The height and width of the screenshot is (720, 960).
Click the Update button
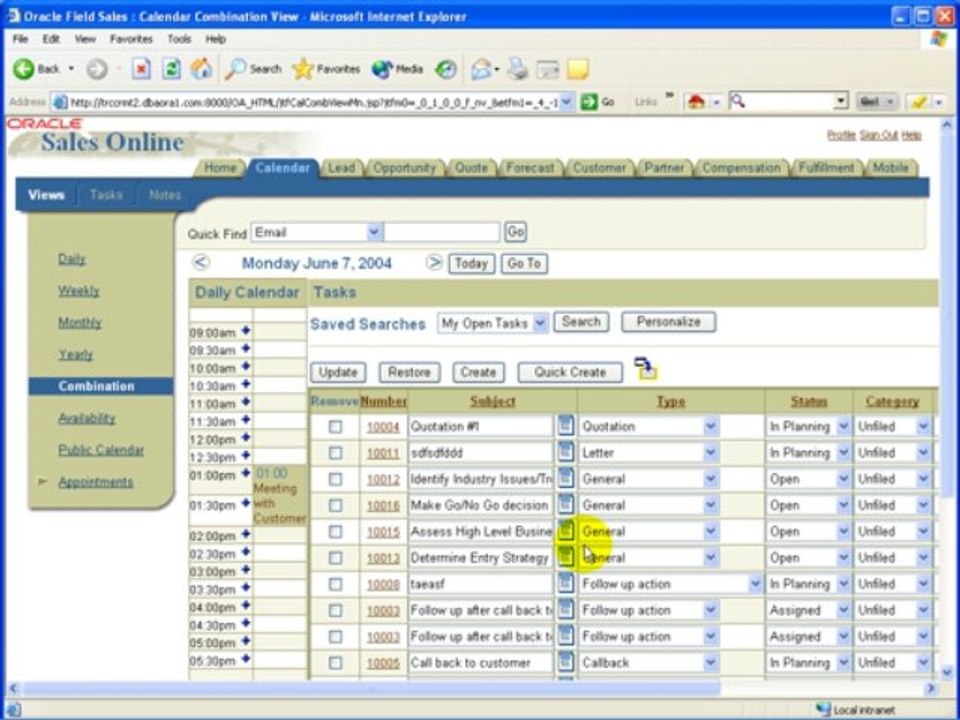pos(338,372)
